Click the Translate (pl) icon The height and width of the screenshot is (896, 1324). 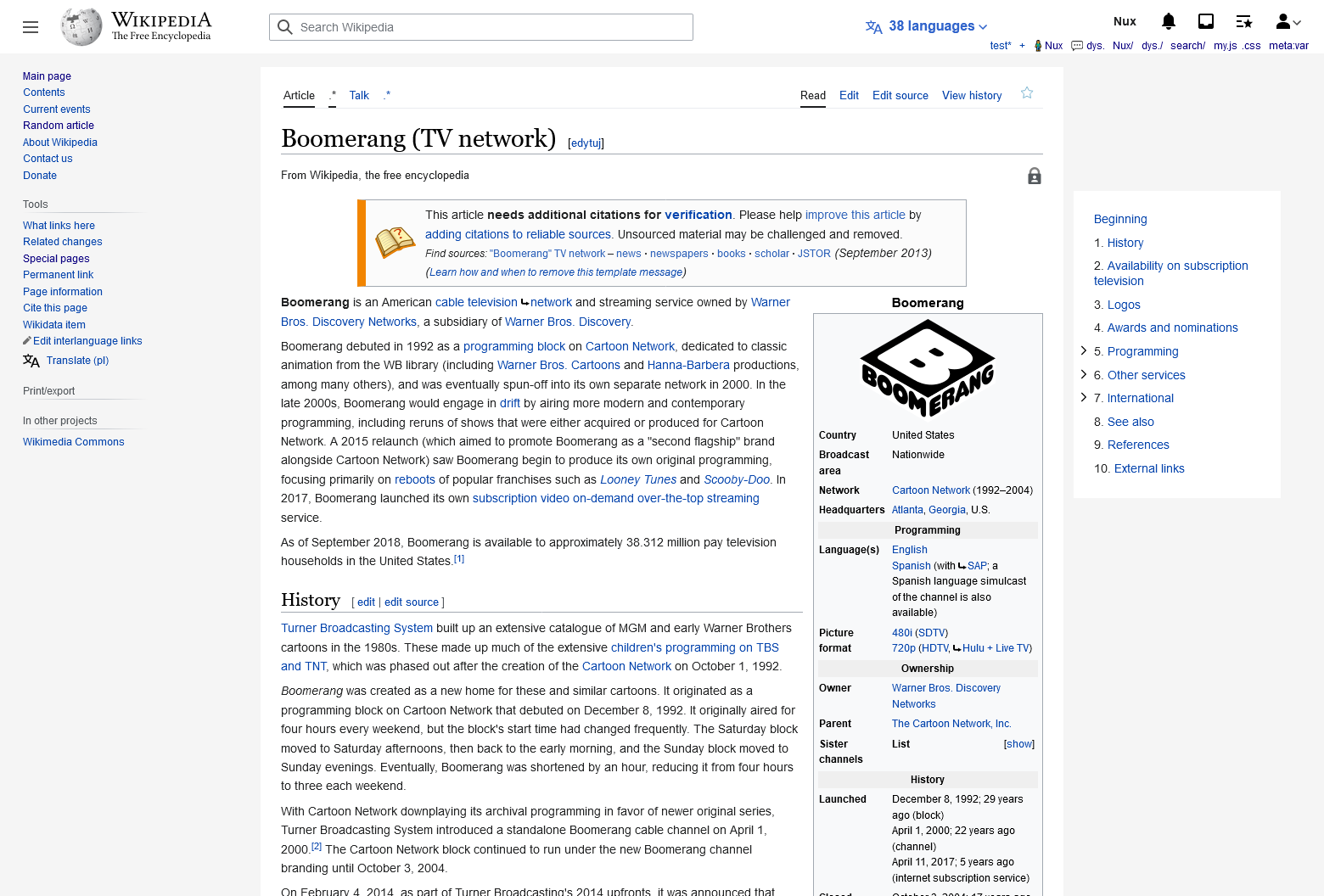31,361
